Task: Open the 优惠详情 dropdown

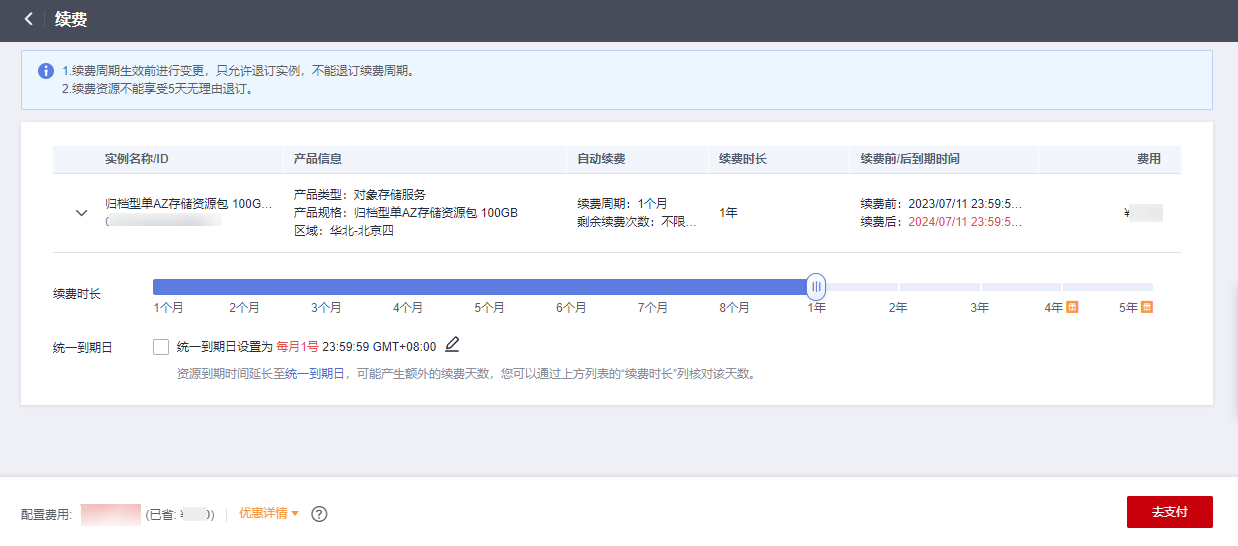Action: [x=269, y=513]
